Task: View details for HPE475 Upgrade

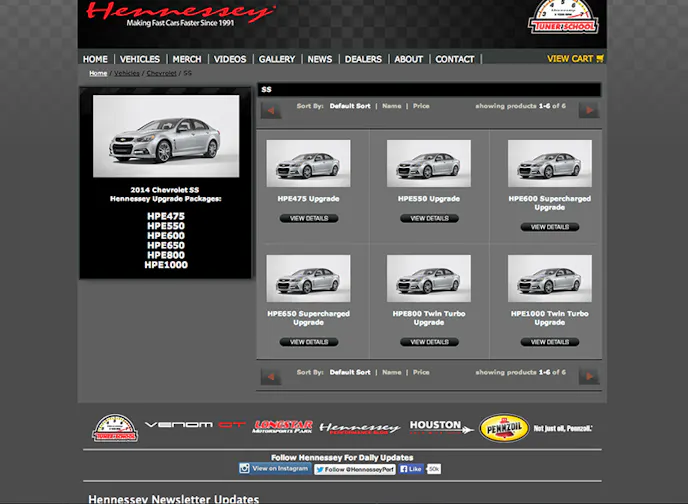Action: tap(308, 218)
